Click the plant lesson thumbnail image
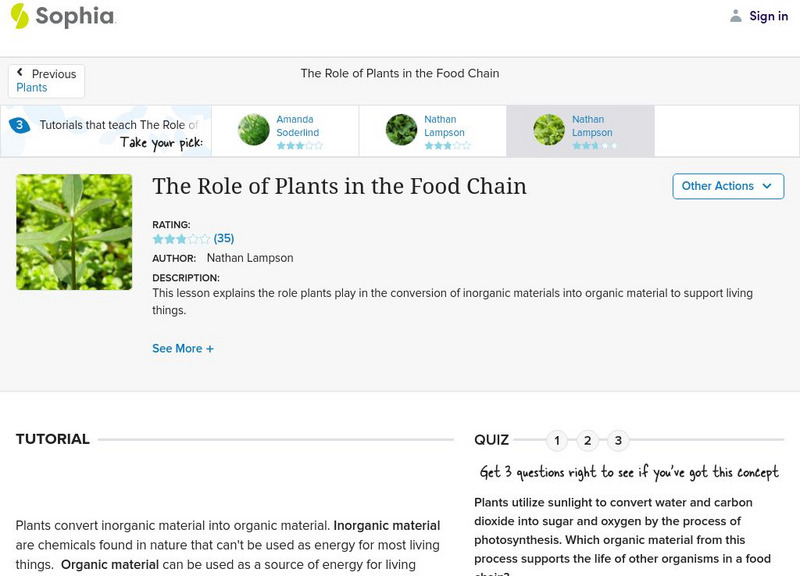Viewport: 800px width, 576px height. point(74,232)
